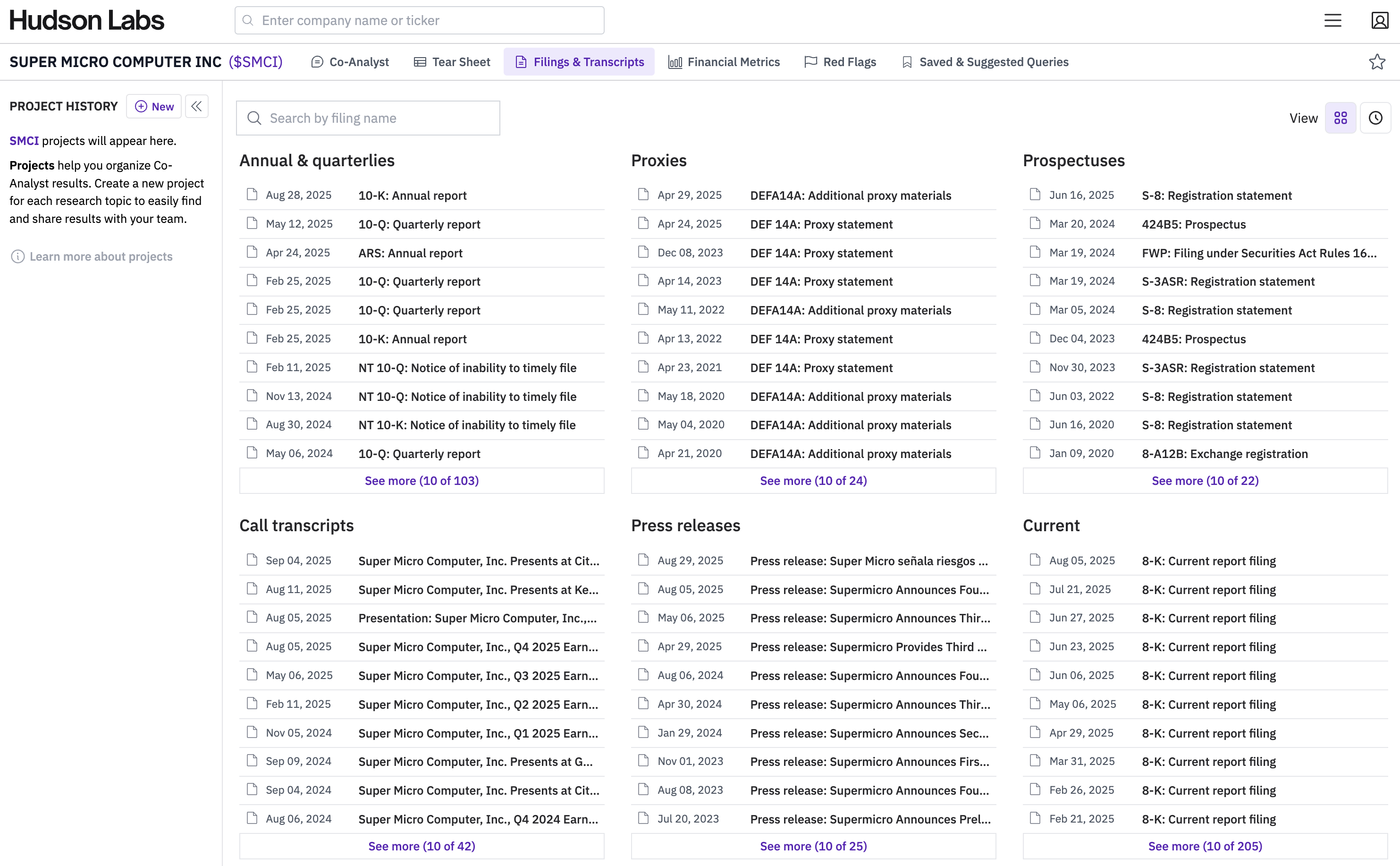Open Saved & Suggested Queries
Viewport: 1400px width, 866px height.
click(x=985, y=62)
